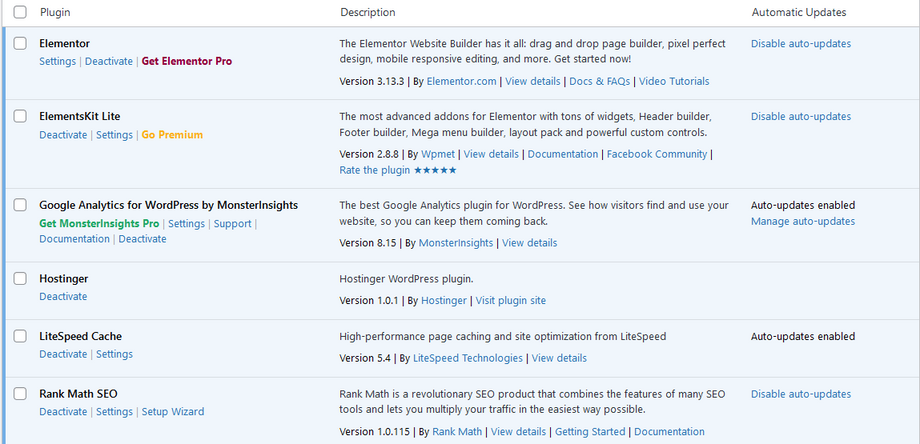
Task: Click the Rank Math SEO plugin name
Action: pyautogui.click(x=79, y=394)
